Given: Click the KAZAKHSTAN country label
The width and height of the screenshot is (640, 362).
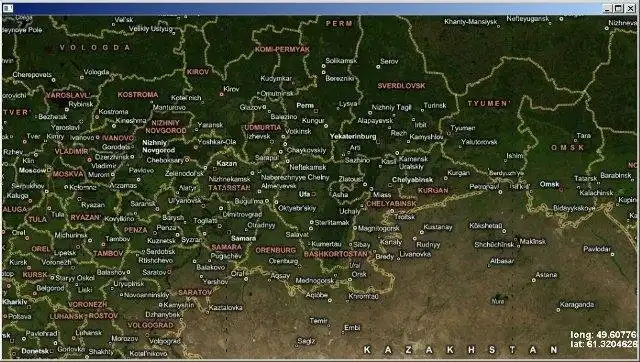Looking at the screenshot, I should pos(460,350).
